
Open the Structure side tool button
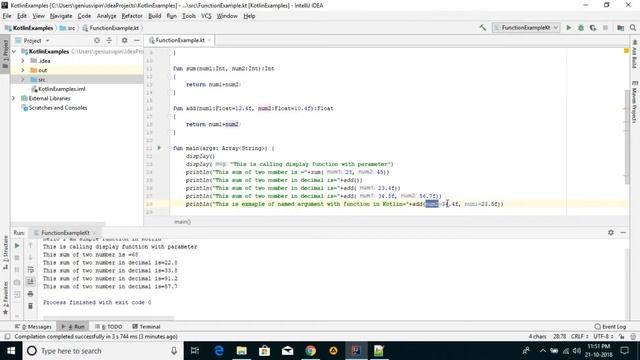click(x=5, y=253)
